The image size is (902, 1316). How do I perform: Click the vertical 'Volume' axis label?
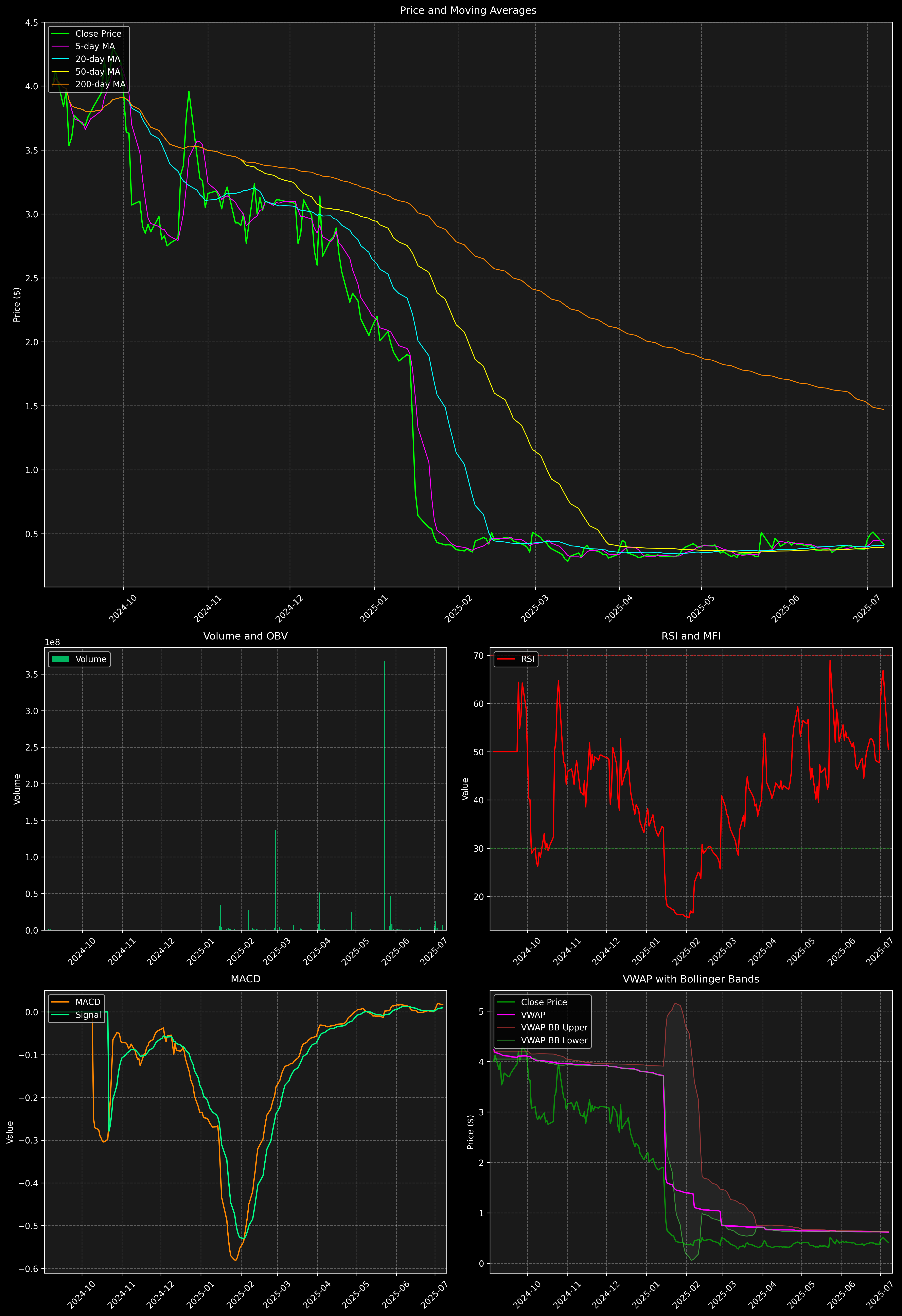point(17,789)
